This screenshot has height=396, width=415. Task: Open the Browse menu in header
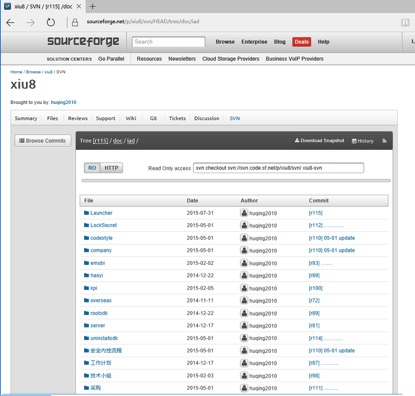(x=225, y=42)
